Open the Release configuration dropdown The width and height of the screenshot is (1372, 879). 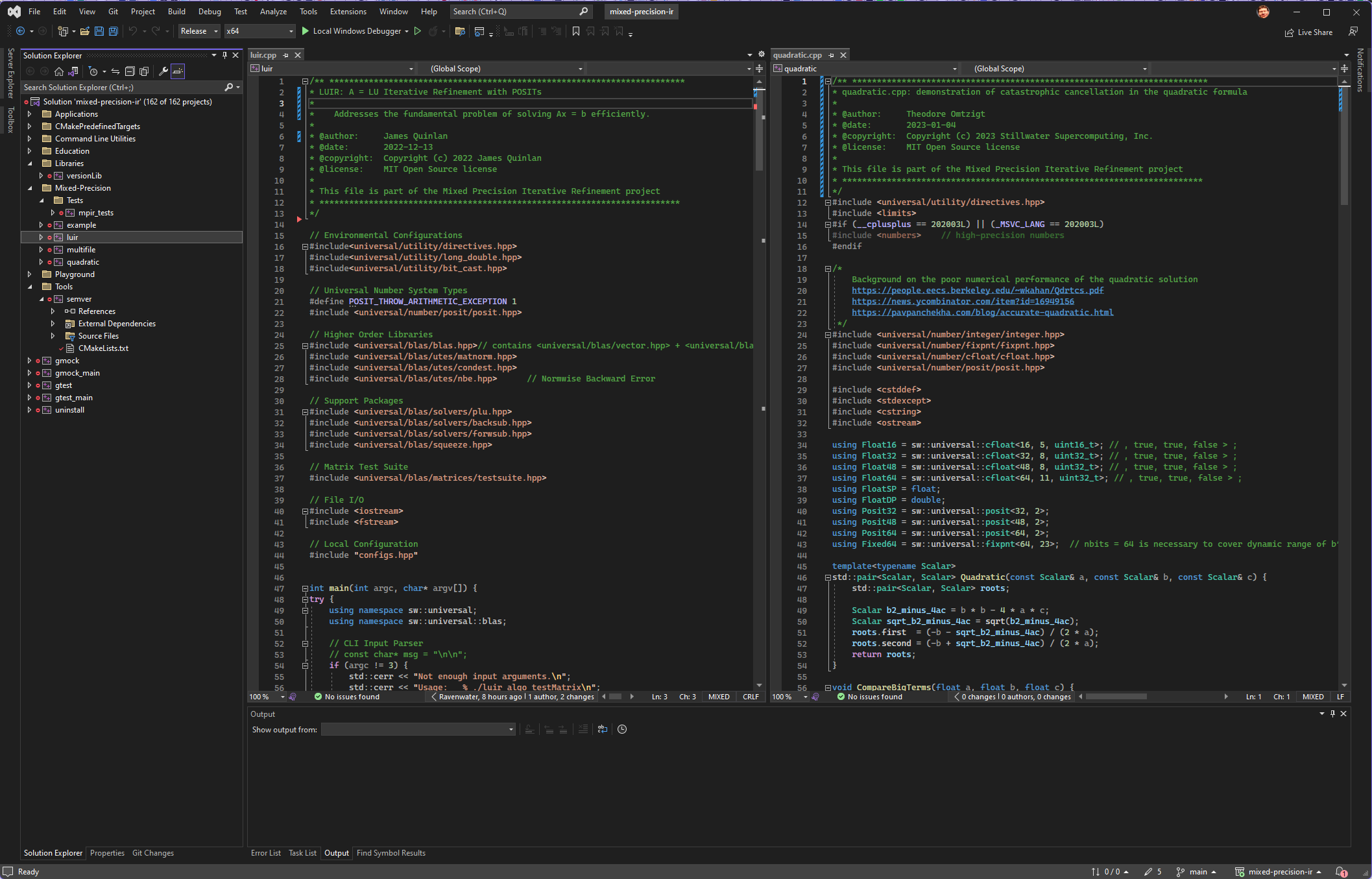click(x=199, y=31)
